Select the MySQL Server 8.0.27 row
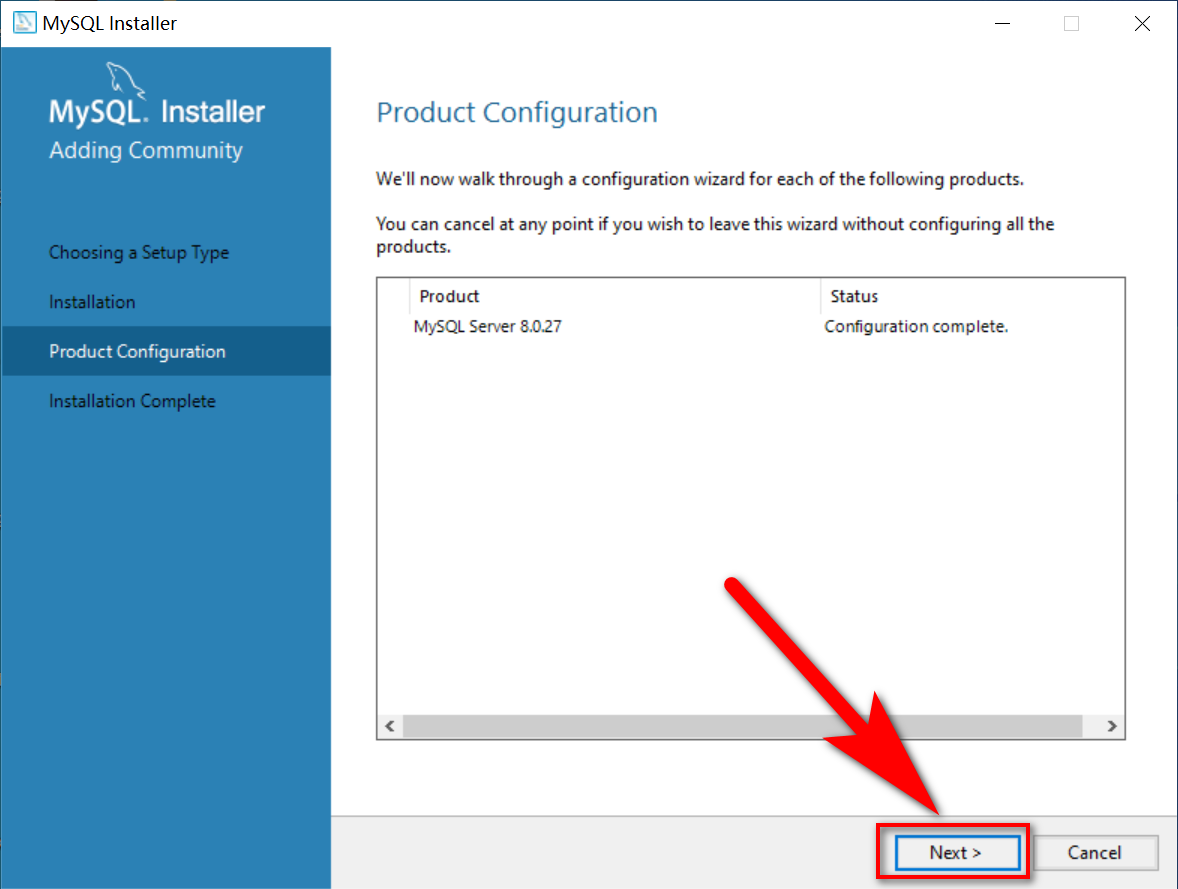The height and width of the screenshot is (889, 1178). [x=751, y=326]
